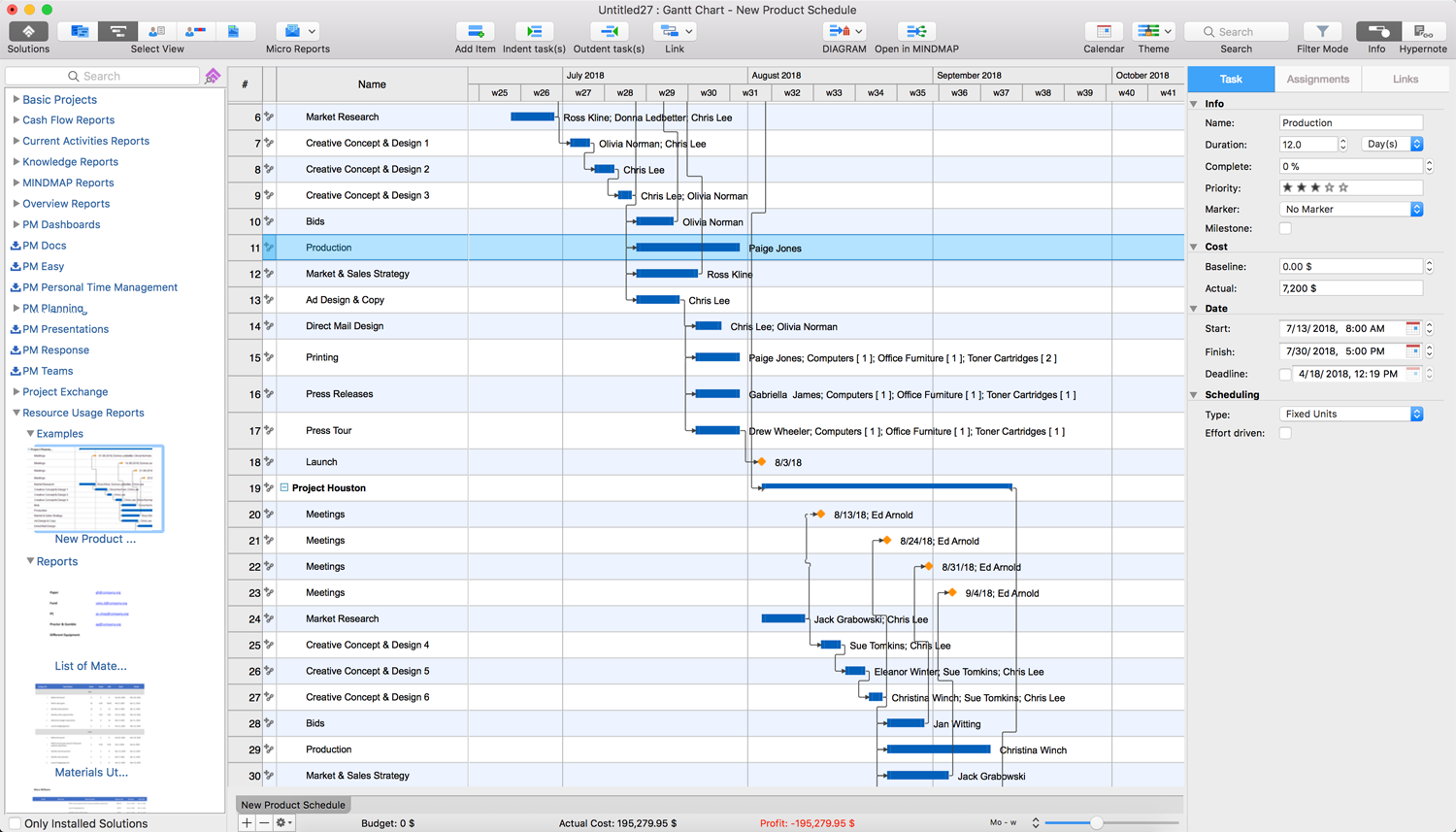The image size is (1456, 832).
Task: Click the New Product Schedule sheet button
Action: [293, 805]
